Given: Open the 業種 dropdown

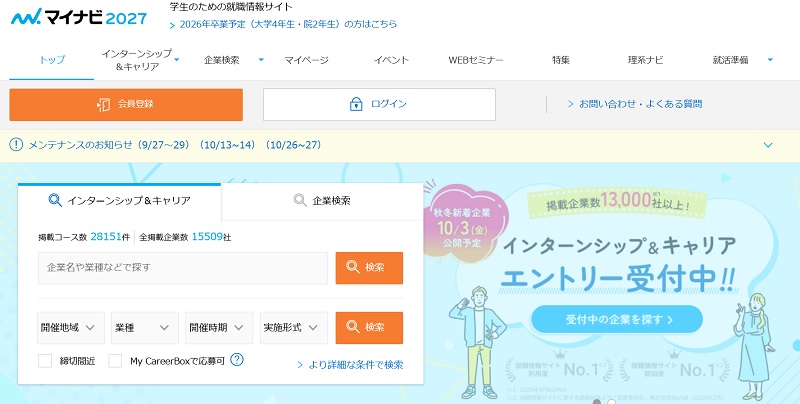Looking at the screenshot, I should pyautogui.click(x=145, y=327).
